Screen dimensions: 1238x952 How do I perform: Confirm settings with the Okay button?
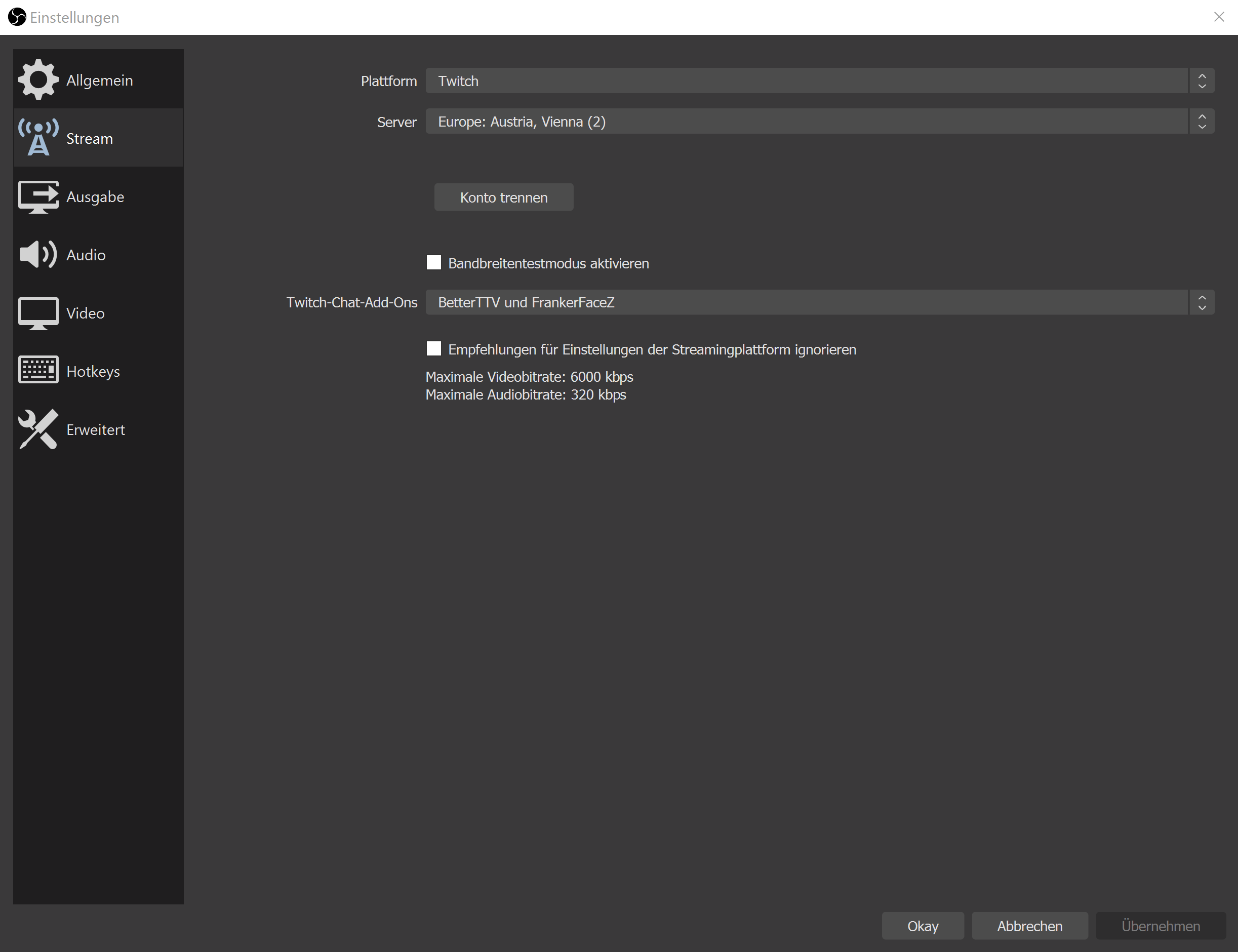(922, 926)
